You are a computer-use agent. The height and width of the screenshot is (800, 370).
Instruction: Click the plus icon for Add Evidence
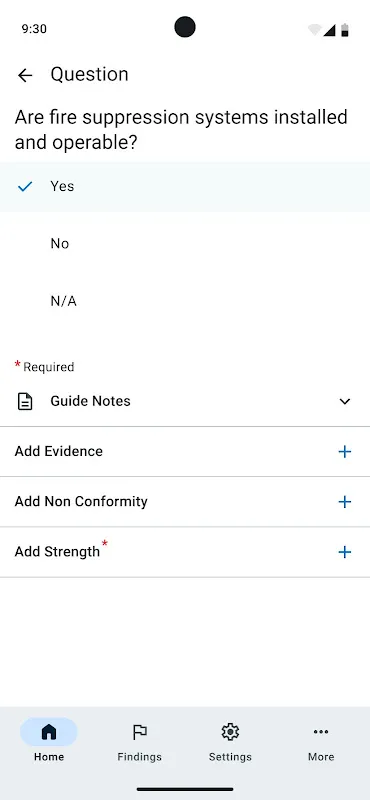(345, 452)
